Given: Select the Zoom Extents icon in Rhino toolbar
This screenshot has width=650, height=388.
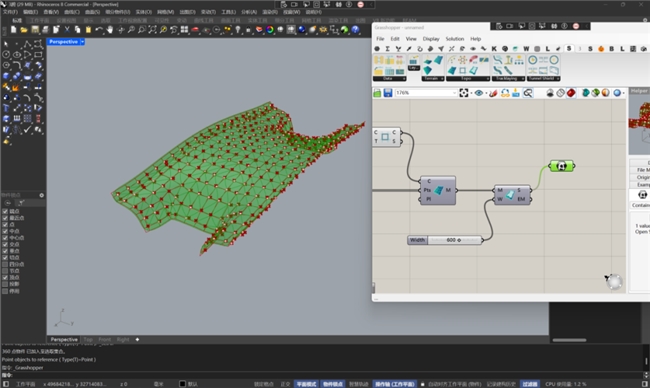Looking at the screenshot, I should [153, 29].
